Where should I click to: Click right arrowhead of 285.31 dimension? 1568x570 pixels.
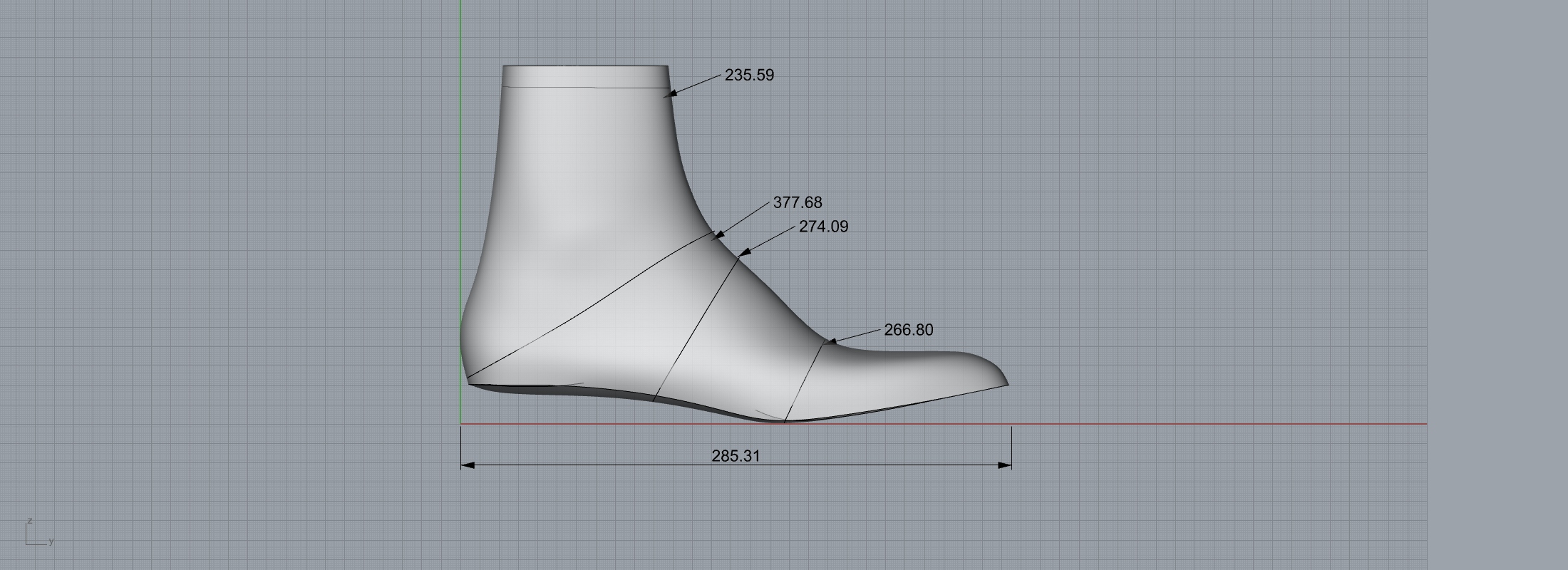1005,465
